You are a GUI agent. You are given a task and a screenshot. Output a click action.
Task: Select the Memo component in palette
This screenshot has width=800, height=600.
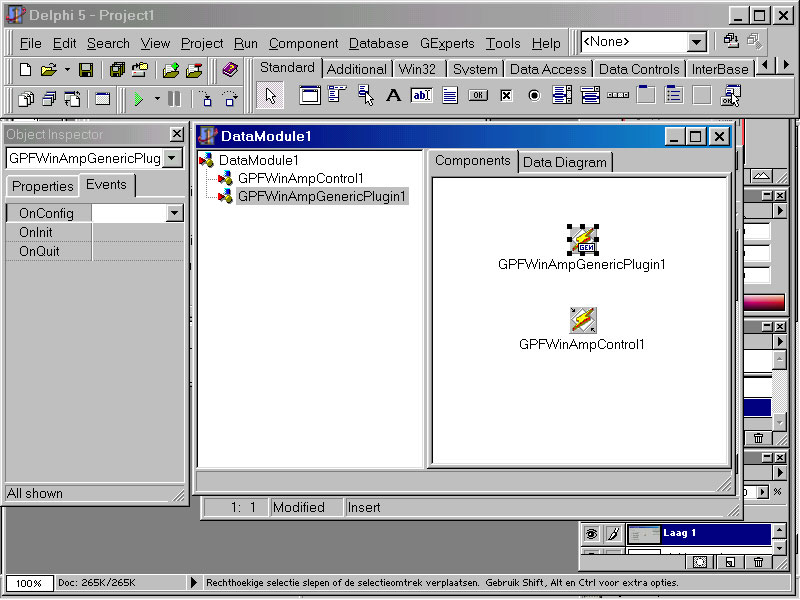(x=450, y=96)
